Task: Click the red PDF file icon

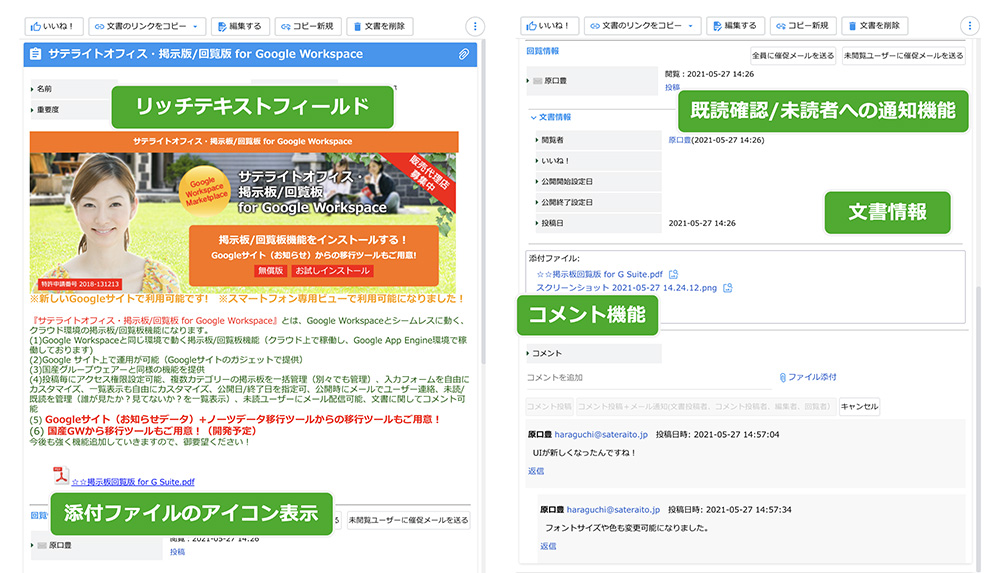Action: tap(61, 475)
